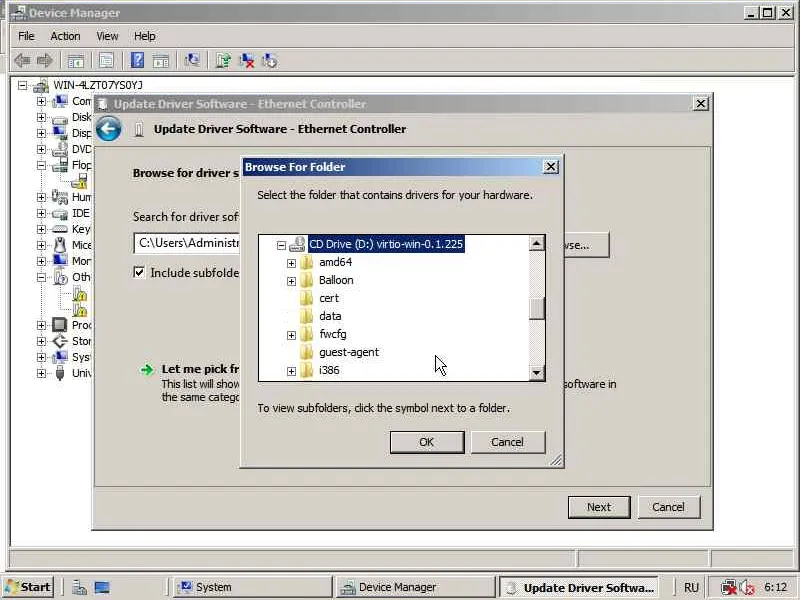Click the Uninstall device toolbar icon with red X
The height and width of the screenshot is (600, 800).
[247, 61]
